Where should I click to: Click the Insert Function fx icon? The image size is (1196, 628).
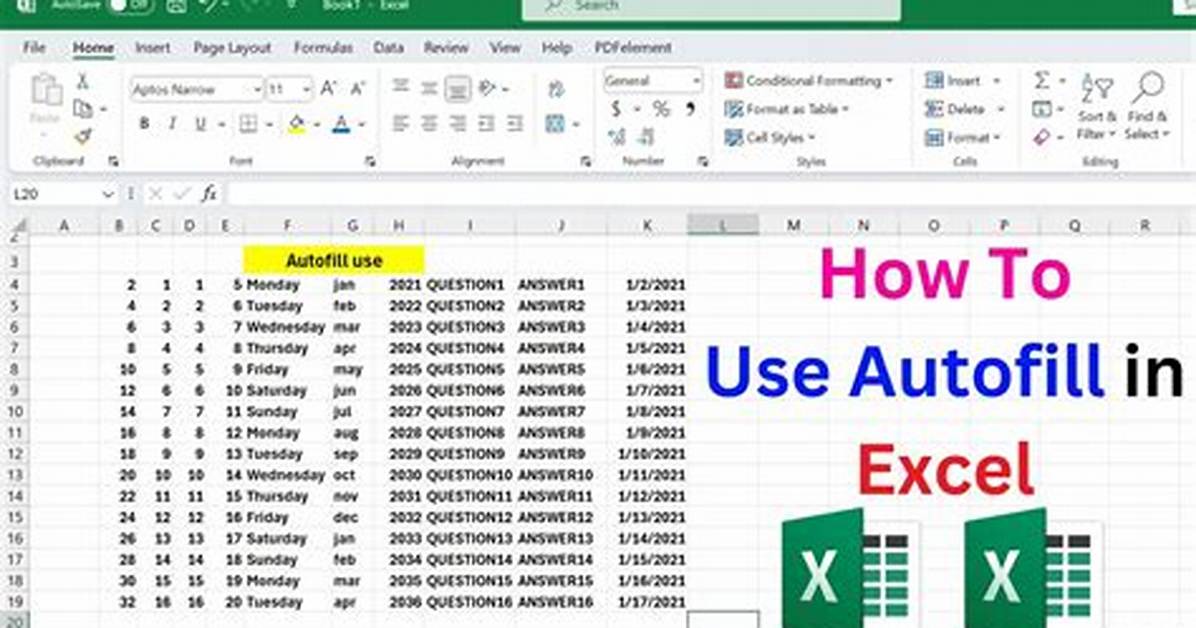coord(209,194)
